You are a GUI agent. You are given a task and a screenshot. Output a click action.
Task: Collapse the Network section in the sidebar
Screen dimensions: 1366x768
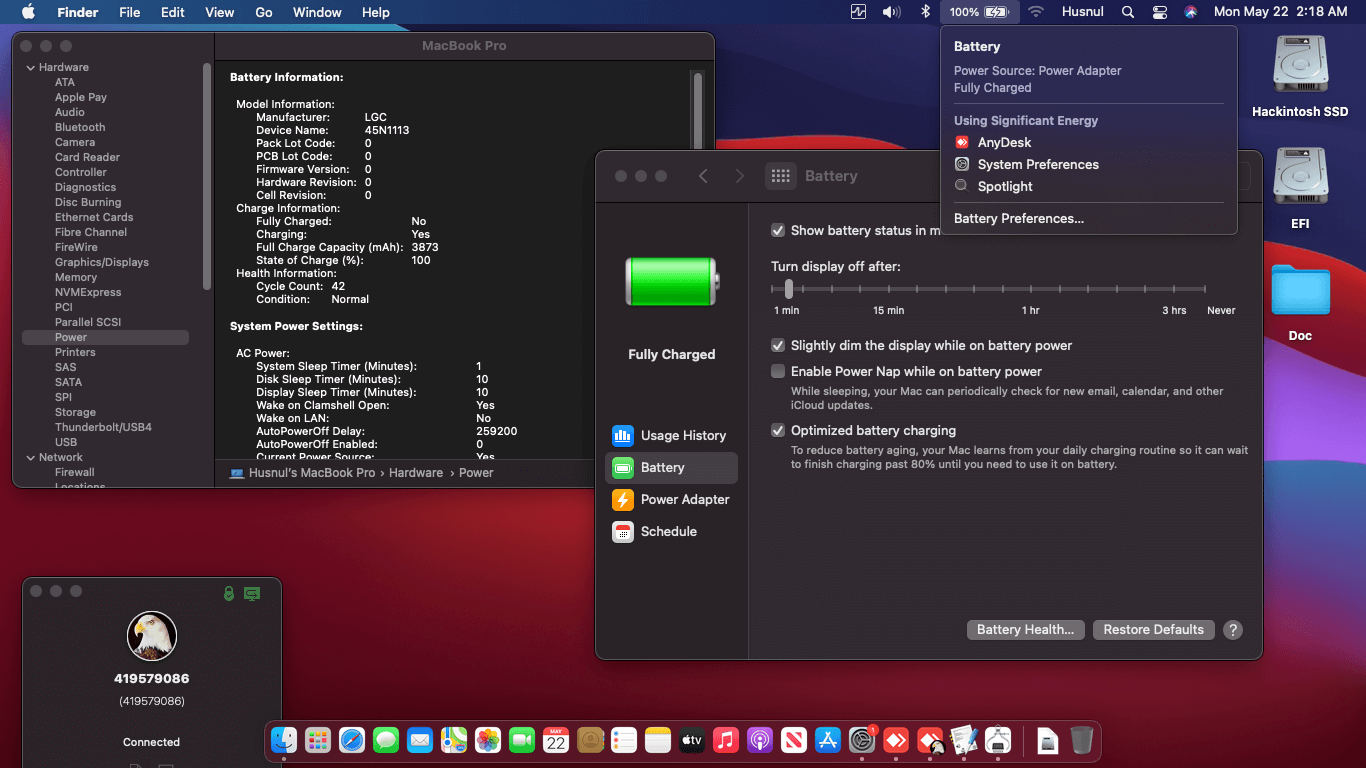29,457
